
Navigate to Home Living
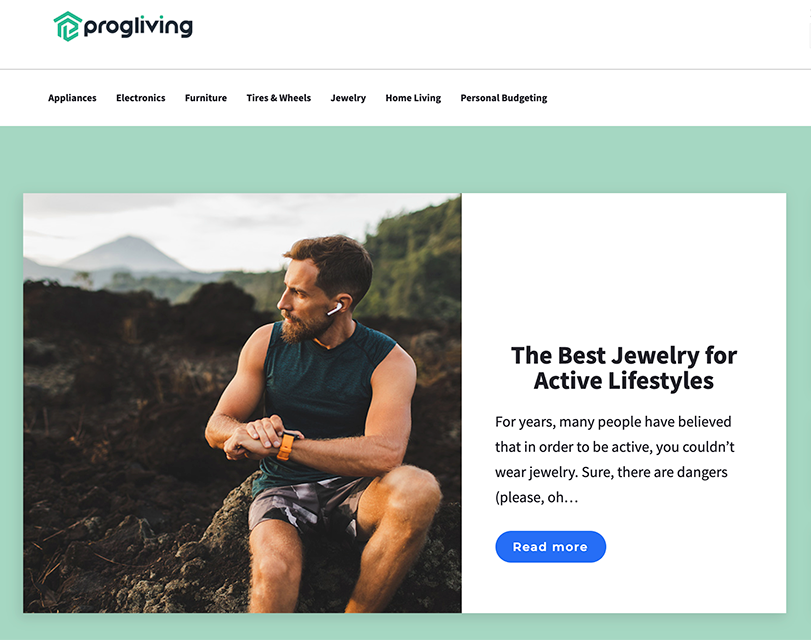pyautogui.click(x=413, y=98)
